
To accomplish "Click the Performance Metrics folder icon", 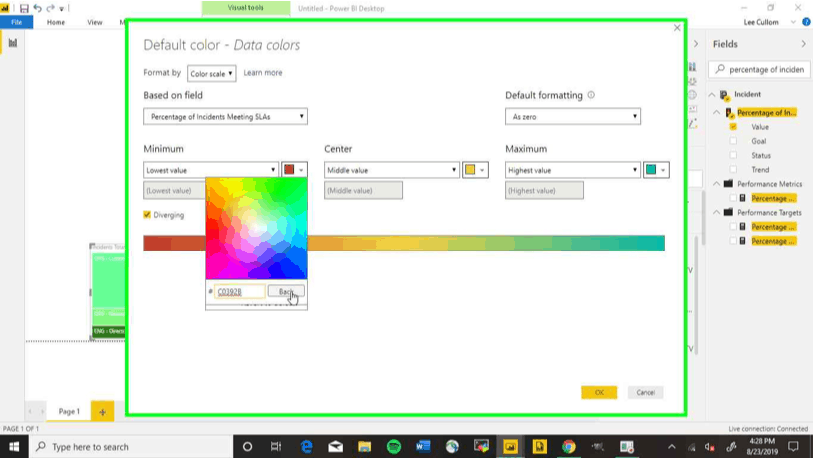I will (x=728, y=184).
